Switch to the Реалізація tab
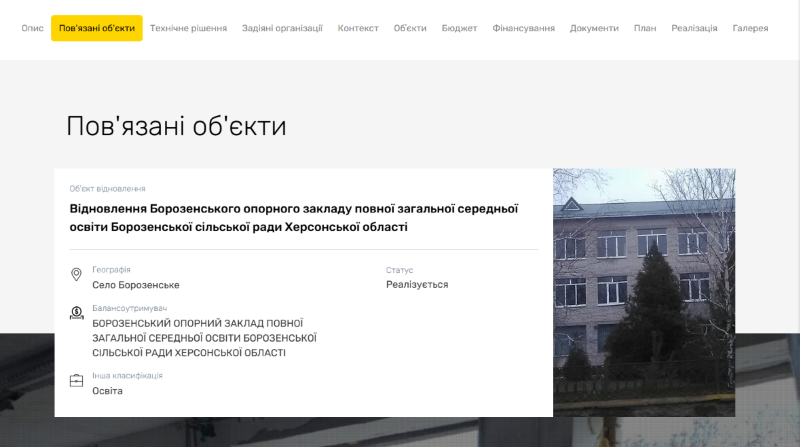800x447 pixels. [694, 28]
